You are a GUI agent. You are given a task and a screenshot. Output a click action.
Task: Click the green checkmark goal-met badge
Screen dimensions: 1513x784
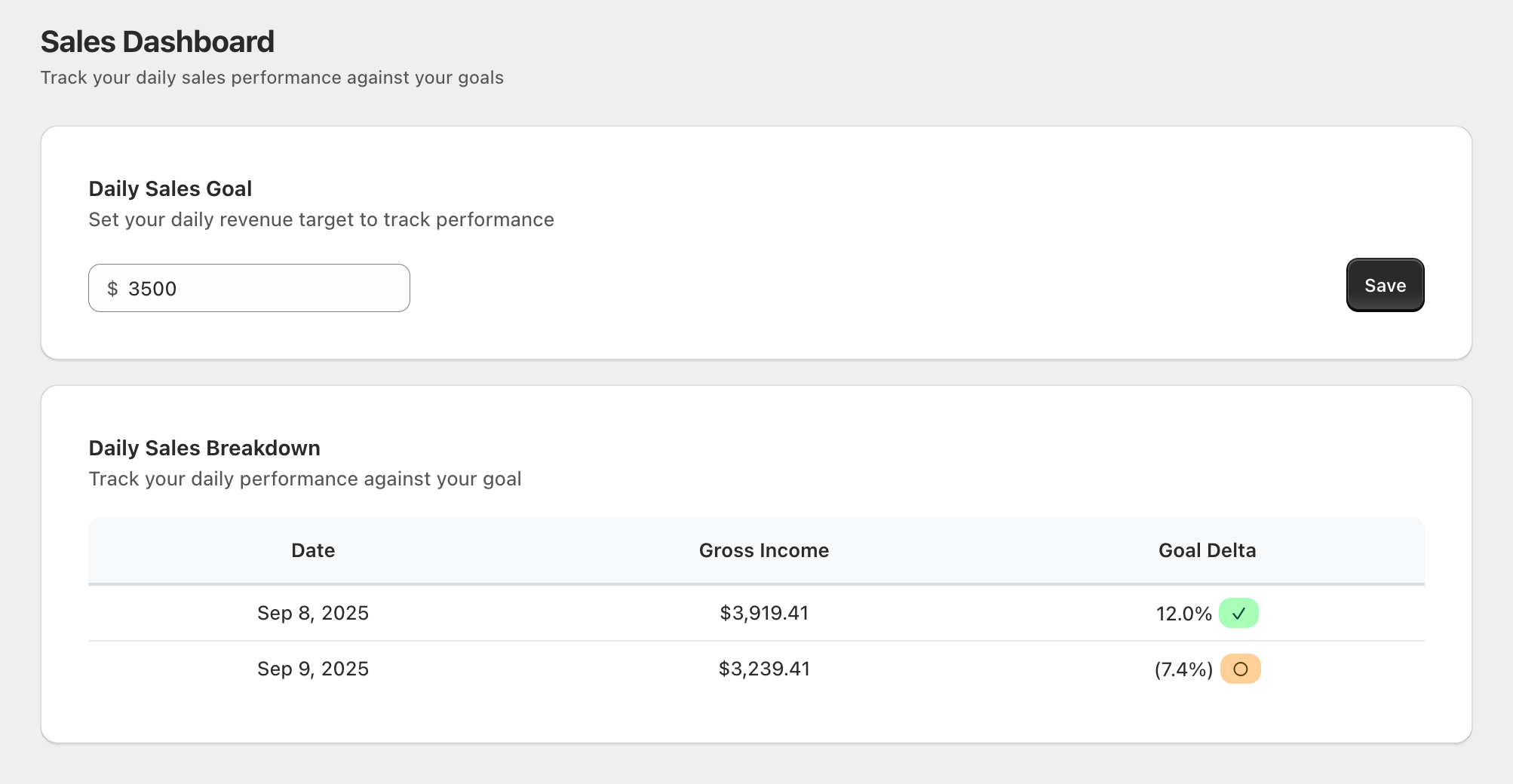coord(1238,614)
